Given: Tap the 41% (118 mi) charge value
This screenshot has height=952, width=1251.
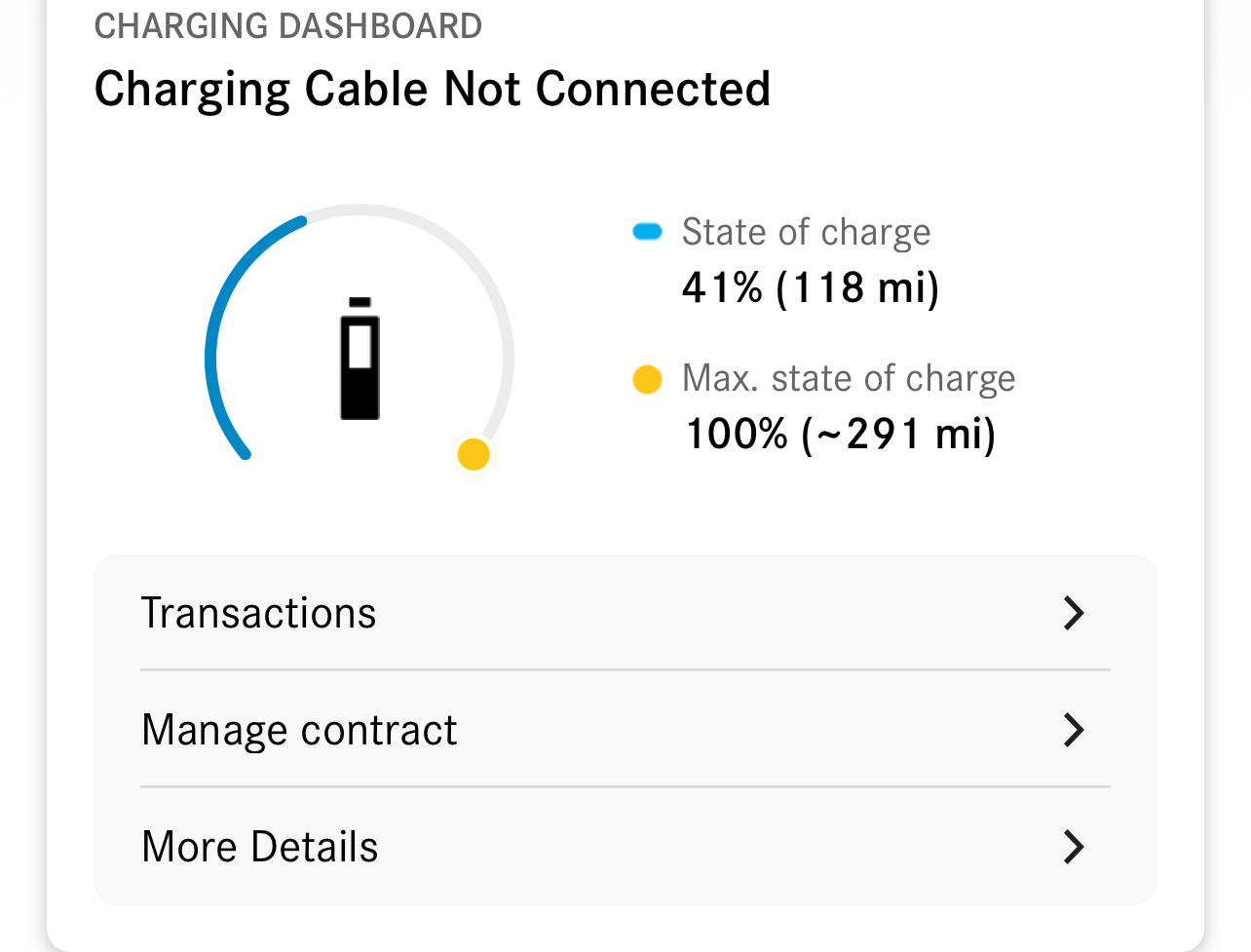Looking at the screenshot, I should click(811, 287).
